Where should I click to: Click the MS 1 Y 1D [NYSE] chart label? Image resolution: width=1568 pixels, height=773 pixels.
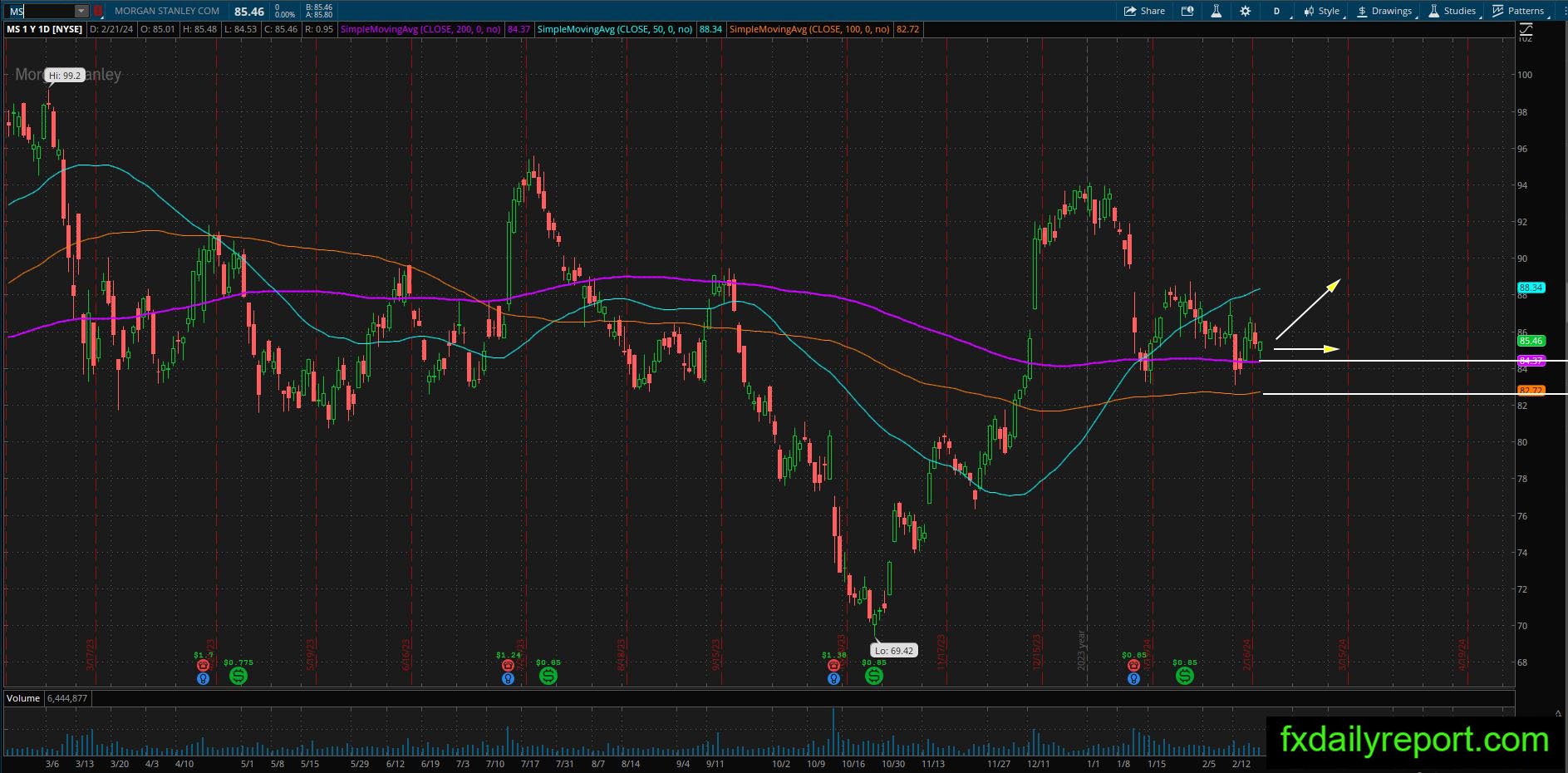(45, 29)
